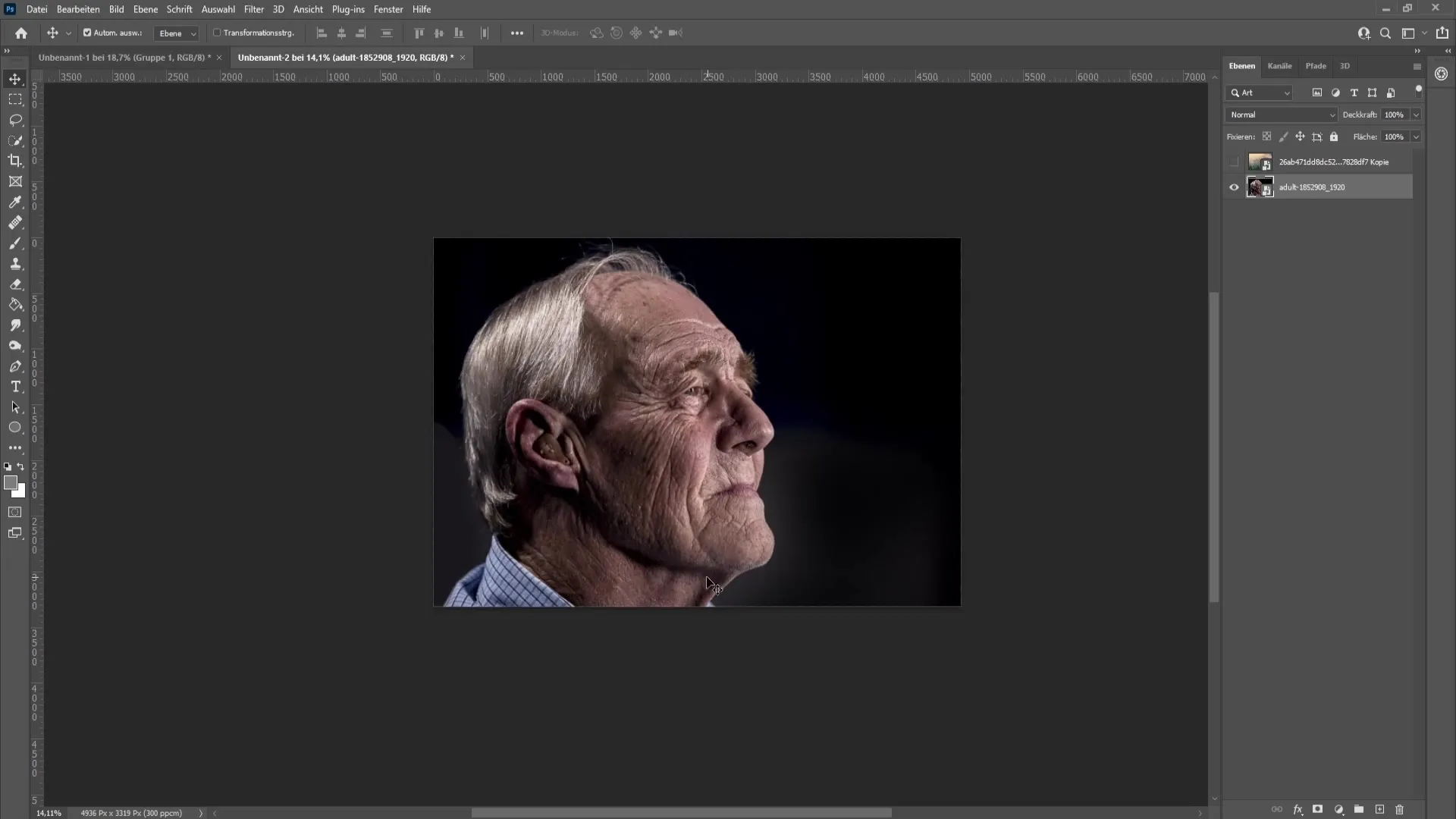Hide the adult-1852908_1920 layer
1456x819 pixels.
pyautogui.click(x=1234, y=187)
